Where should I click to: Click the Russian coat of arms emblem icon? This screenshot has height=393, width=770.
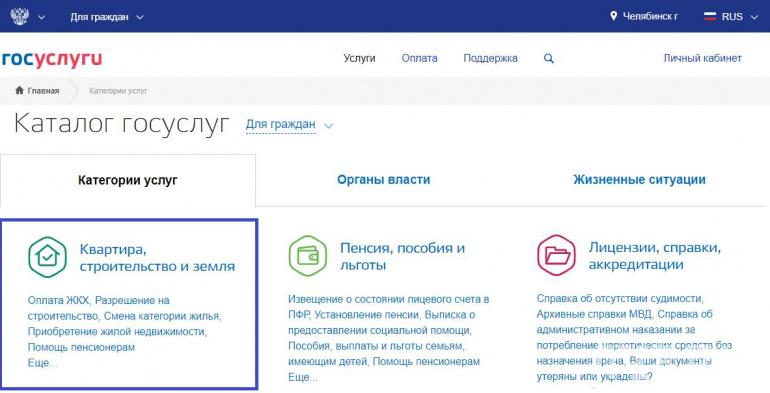click(x=20, y=16)
